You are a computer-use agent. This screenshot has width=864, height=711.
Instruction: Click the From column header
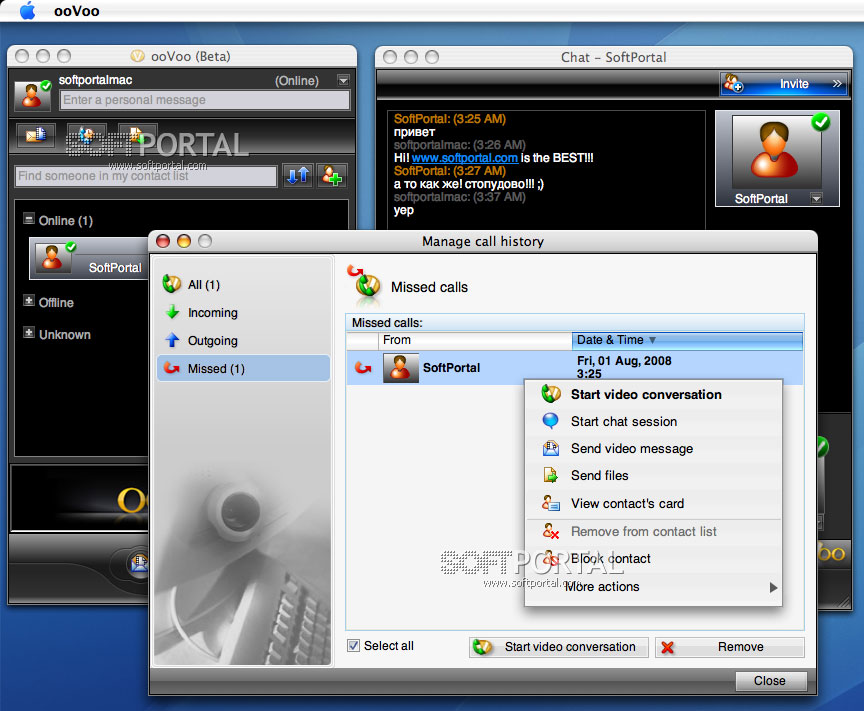click(475, 340)
